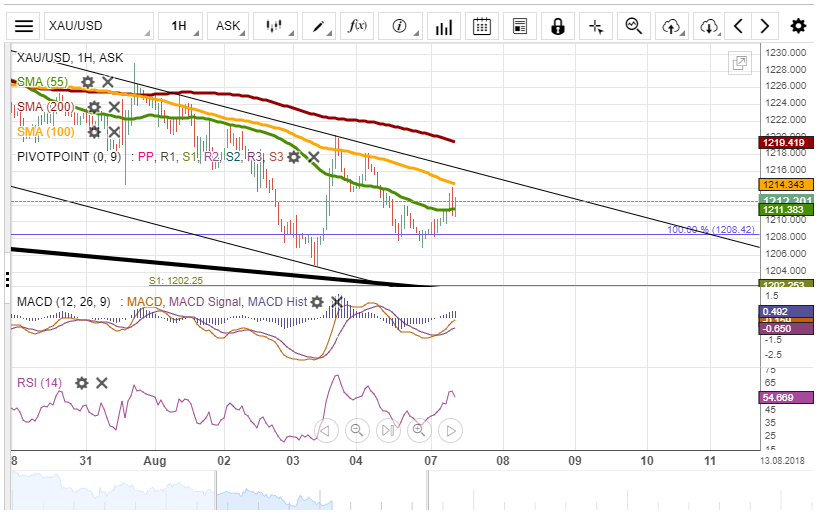823x515 pixels.
Task: Click the 13.08.2018 date label
Action: [x=782, y=461]
